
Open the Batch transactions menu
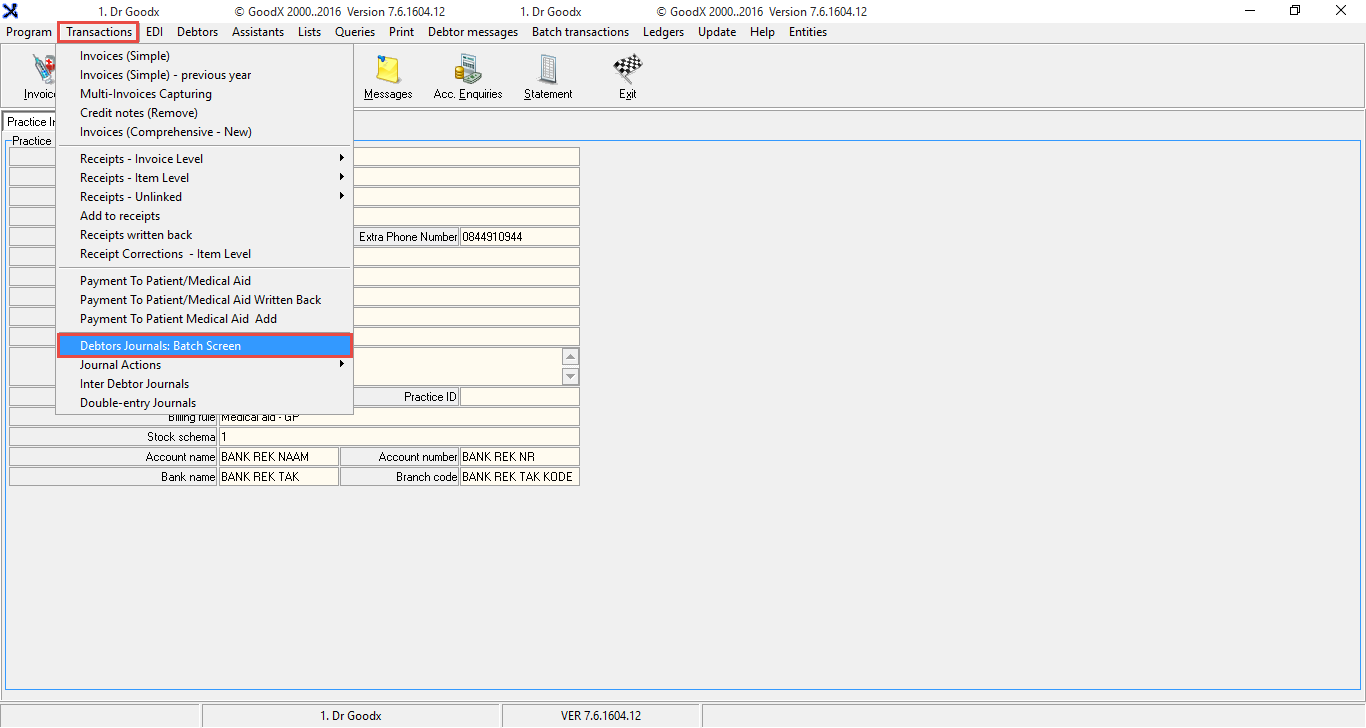[580, 32]
